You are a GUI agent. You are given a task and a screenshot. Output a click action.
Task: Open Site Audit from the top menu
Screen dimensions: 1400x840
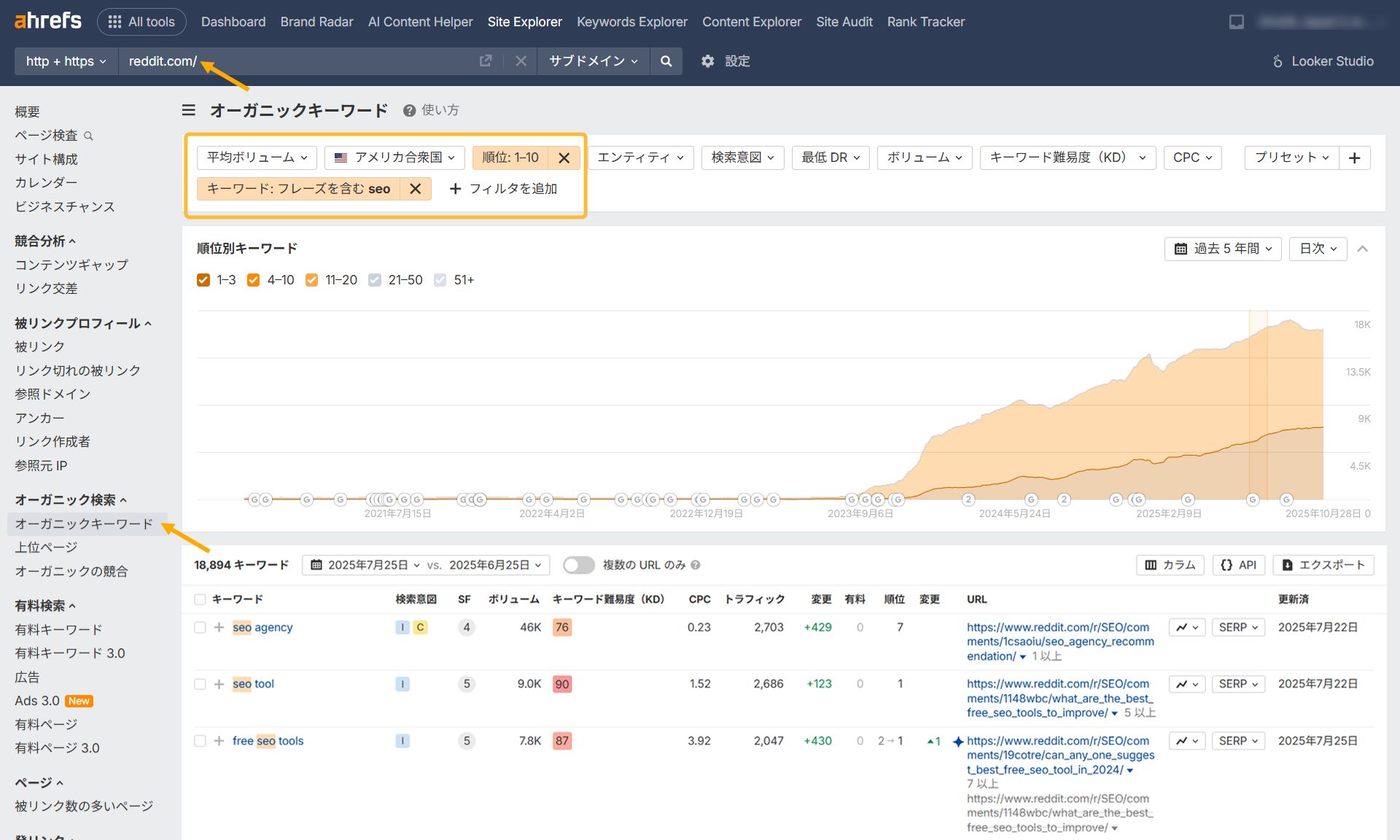tap(844, 21)
